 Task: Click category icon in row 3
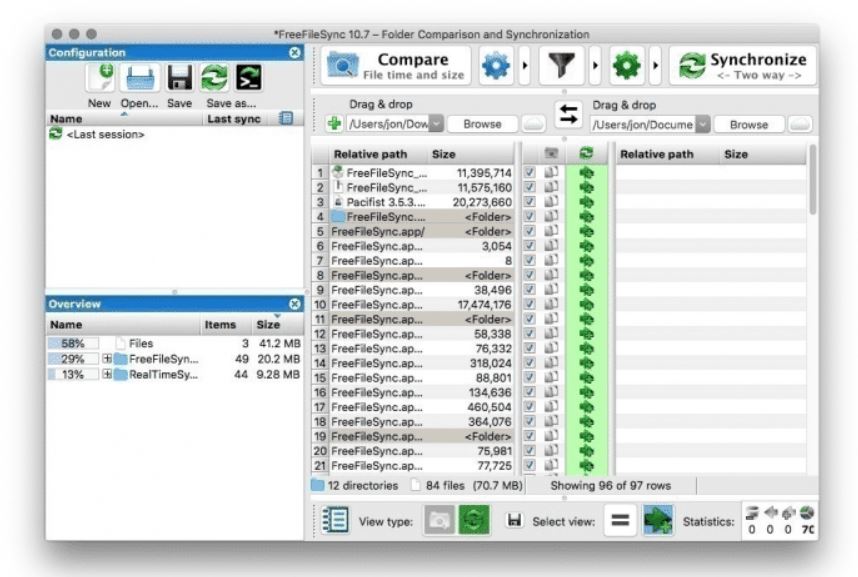(551, 202)
